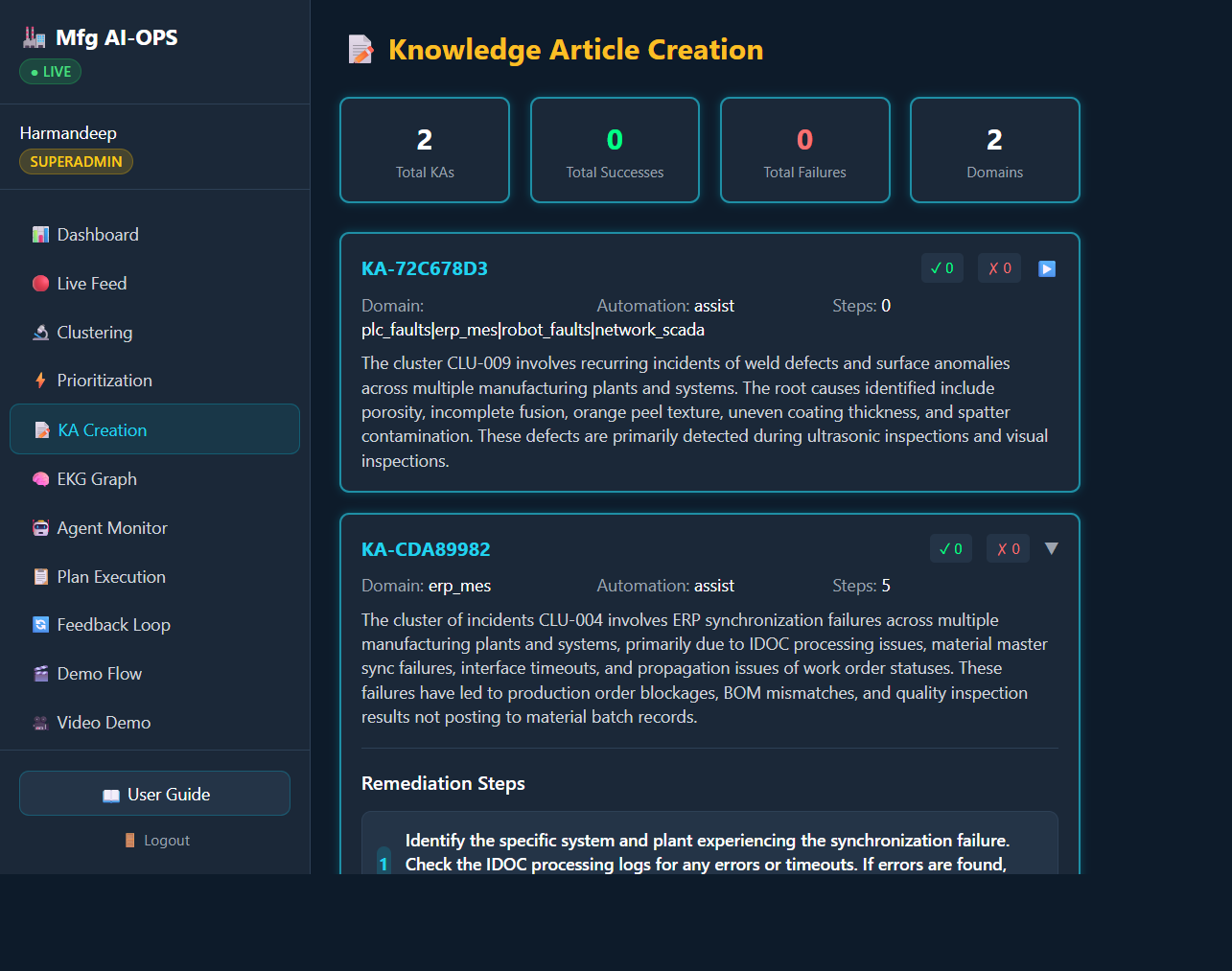Image resolution: width=1232 pixels, height=971 pixels.
Task: Go to Plan Execution
Action: [154, 577]
